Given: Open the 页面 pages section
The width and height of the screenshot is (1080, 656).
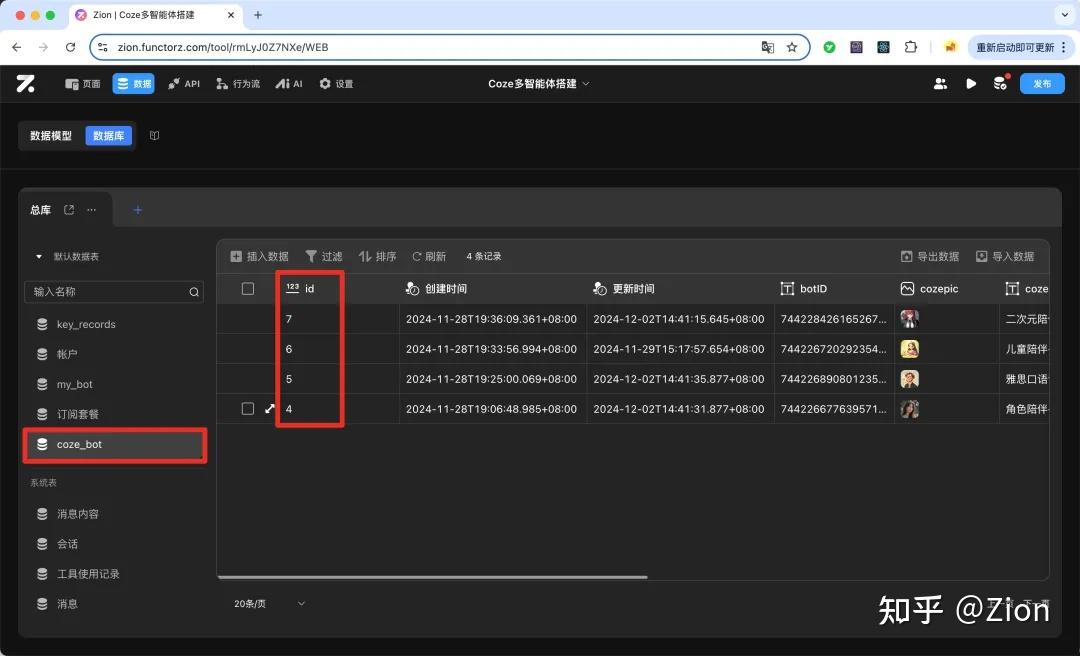Looking at the screenshot, I should [x=83, y=84].
